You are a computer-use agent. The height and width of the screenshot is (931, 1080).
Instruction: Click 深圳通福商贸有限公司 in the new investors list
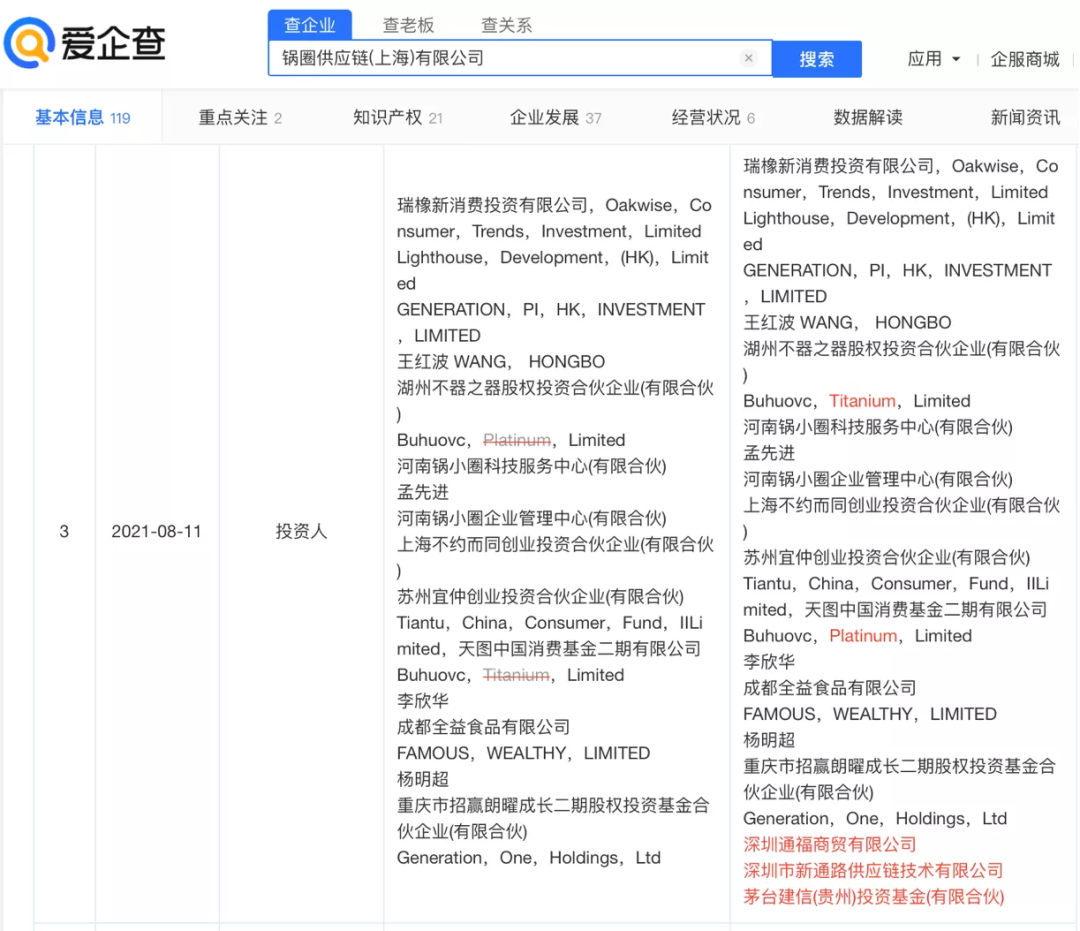829,845
